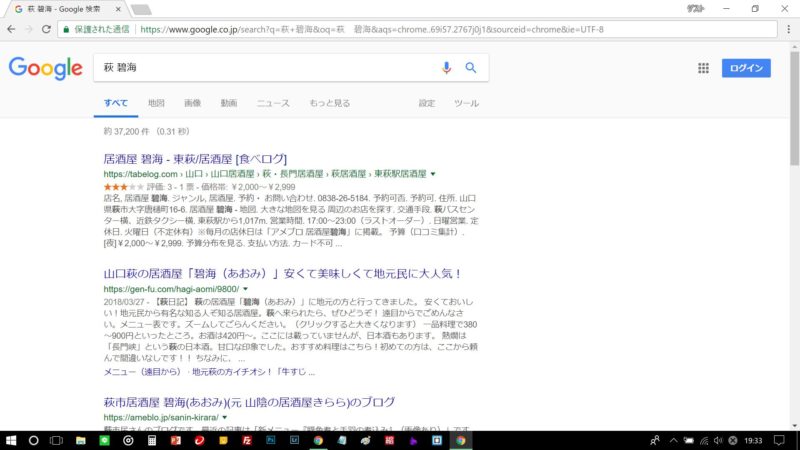Image resolution: width=800 pixels, height=450 pixels.
Task: Follow the メニュー（遠目から） sitelink
Action: coord(142,372)
